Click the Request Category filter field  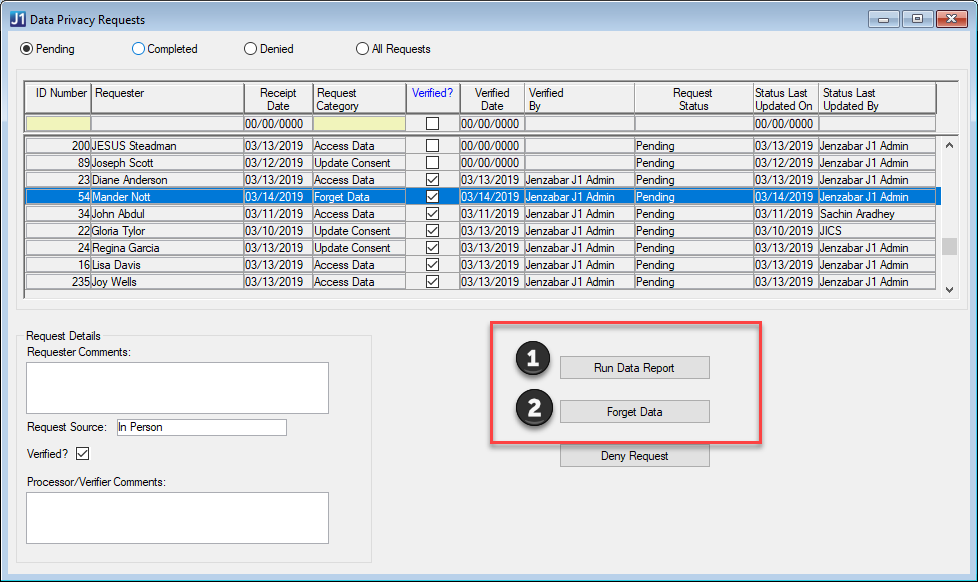click(x=359, y=124)
